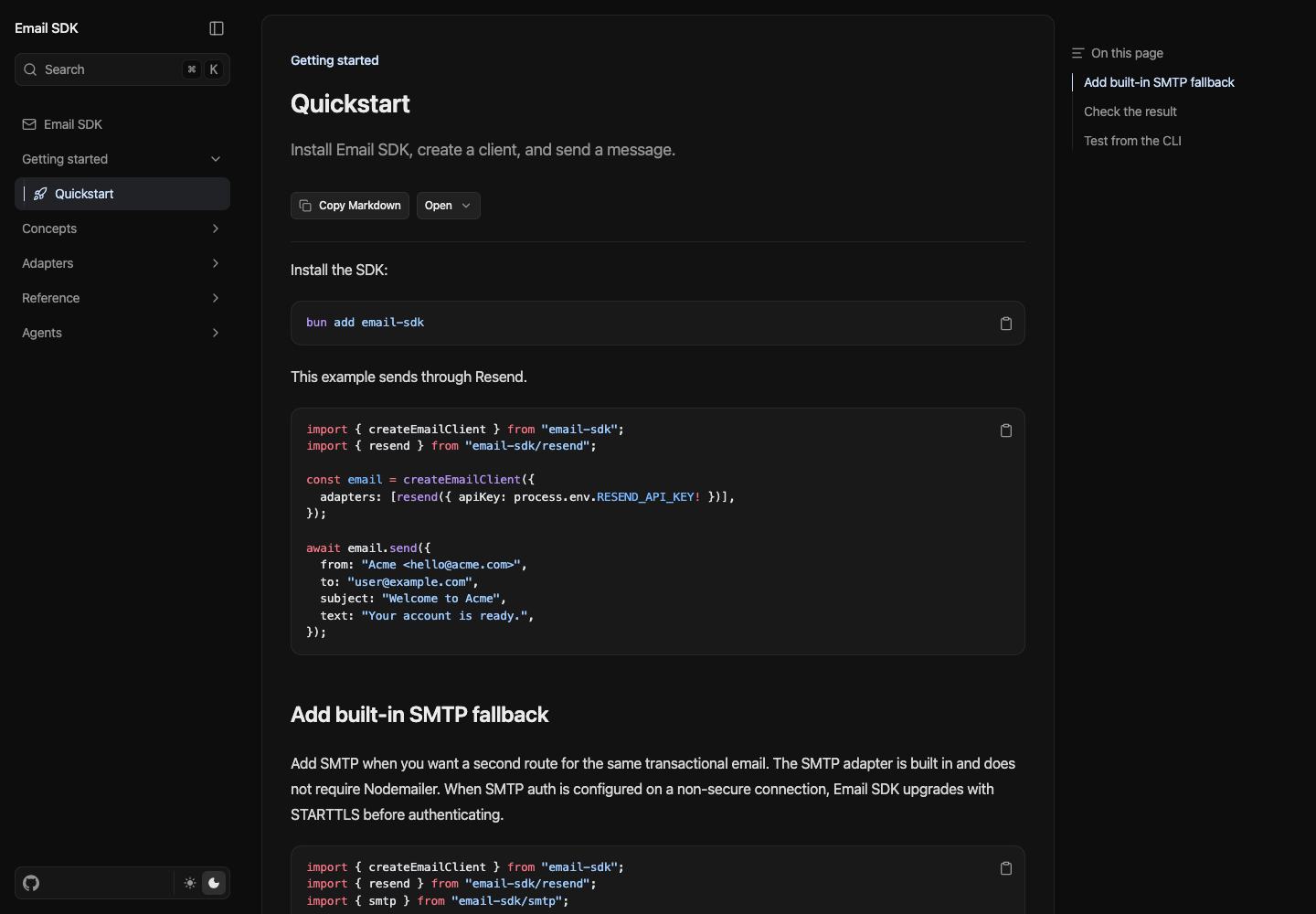The height and width of the screenshot is (914, 1316).
Task: Click the Getting started breadcrumb label
Action: tap(334, 60)
